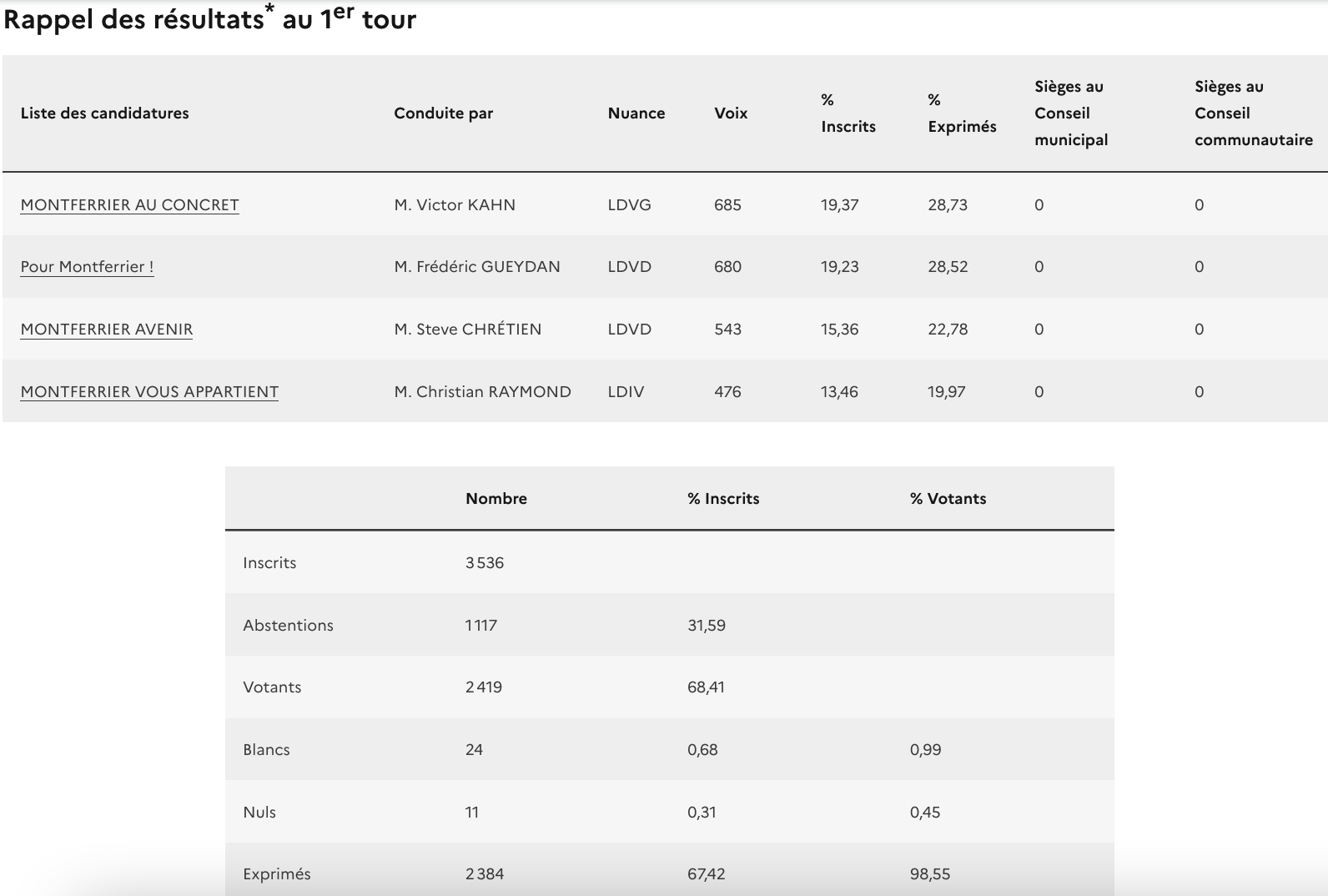Click the '% Votants' header in the summary table
Viewport: 1328px width, 896px height.
coord(948,499)
